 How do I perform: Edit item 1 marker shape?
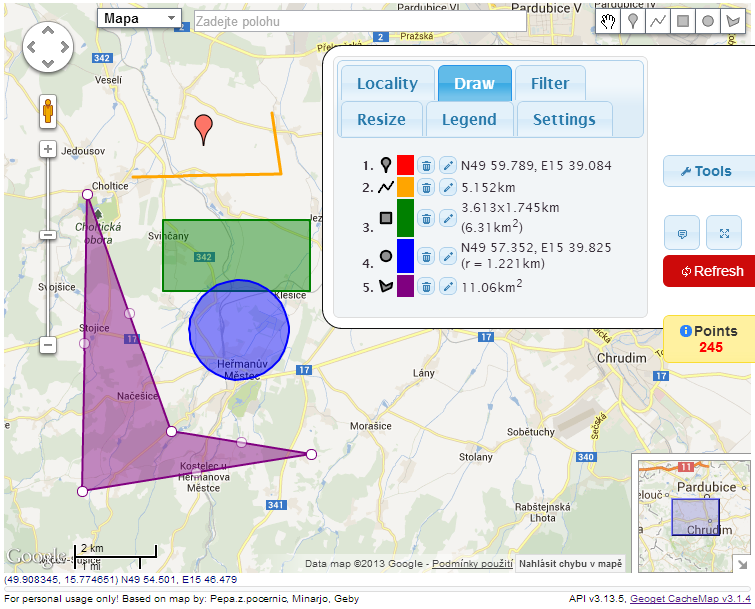[448, 166]
